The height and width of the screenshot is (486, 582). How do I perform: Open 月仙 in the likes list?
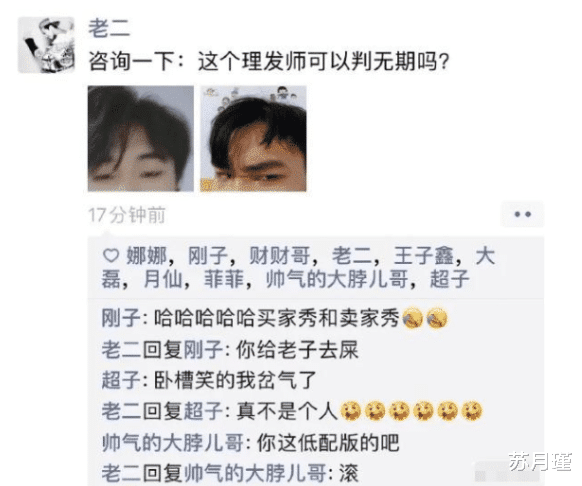point(163,279)
